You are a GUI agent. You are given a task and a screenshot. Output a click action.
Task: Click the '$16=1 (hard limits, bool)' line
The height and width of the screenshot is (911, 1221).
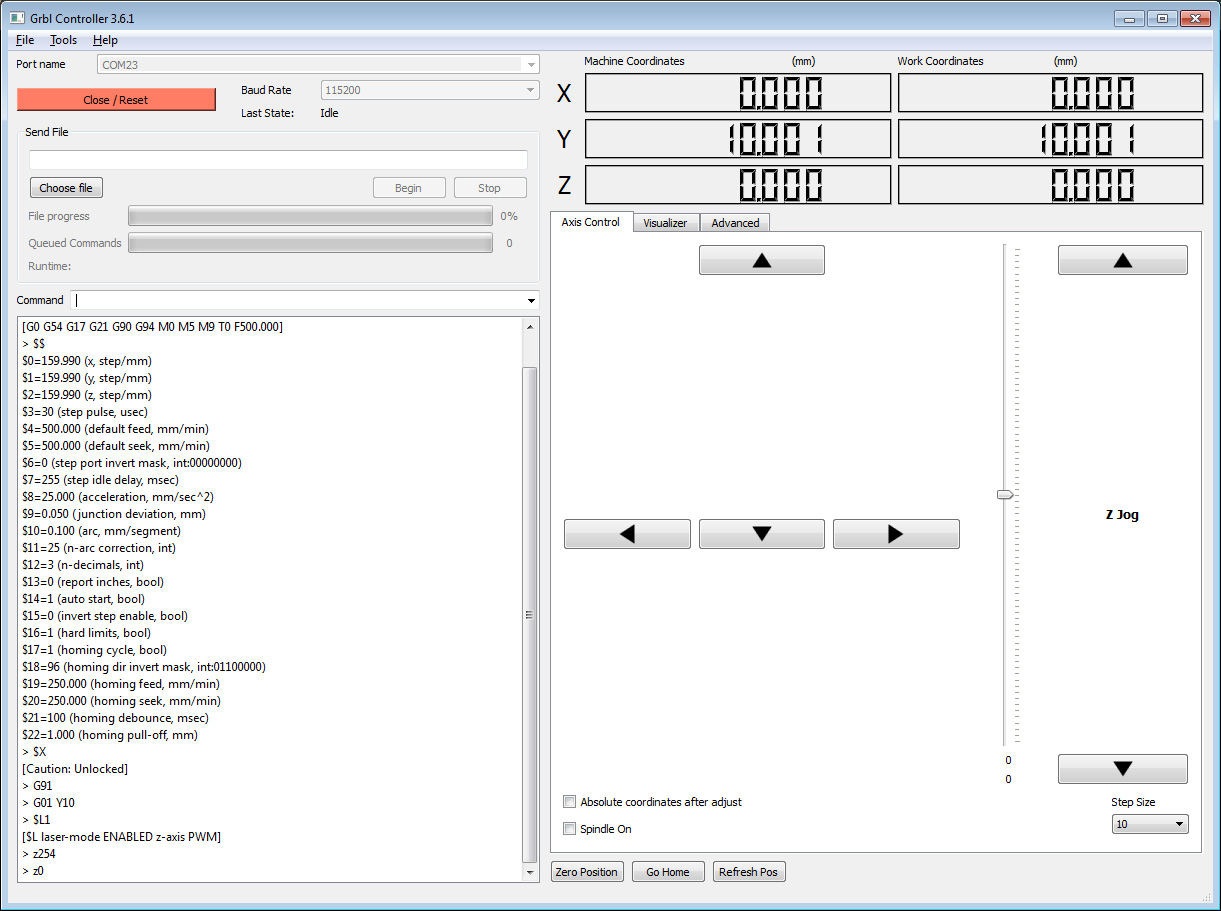point(86,633)
